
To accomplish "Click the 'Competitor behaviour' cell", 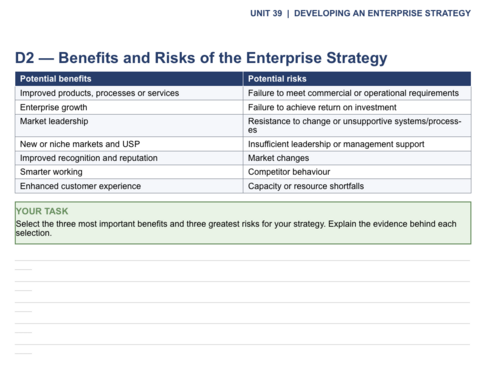I will click(x=357, y=172).
